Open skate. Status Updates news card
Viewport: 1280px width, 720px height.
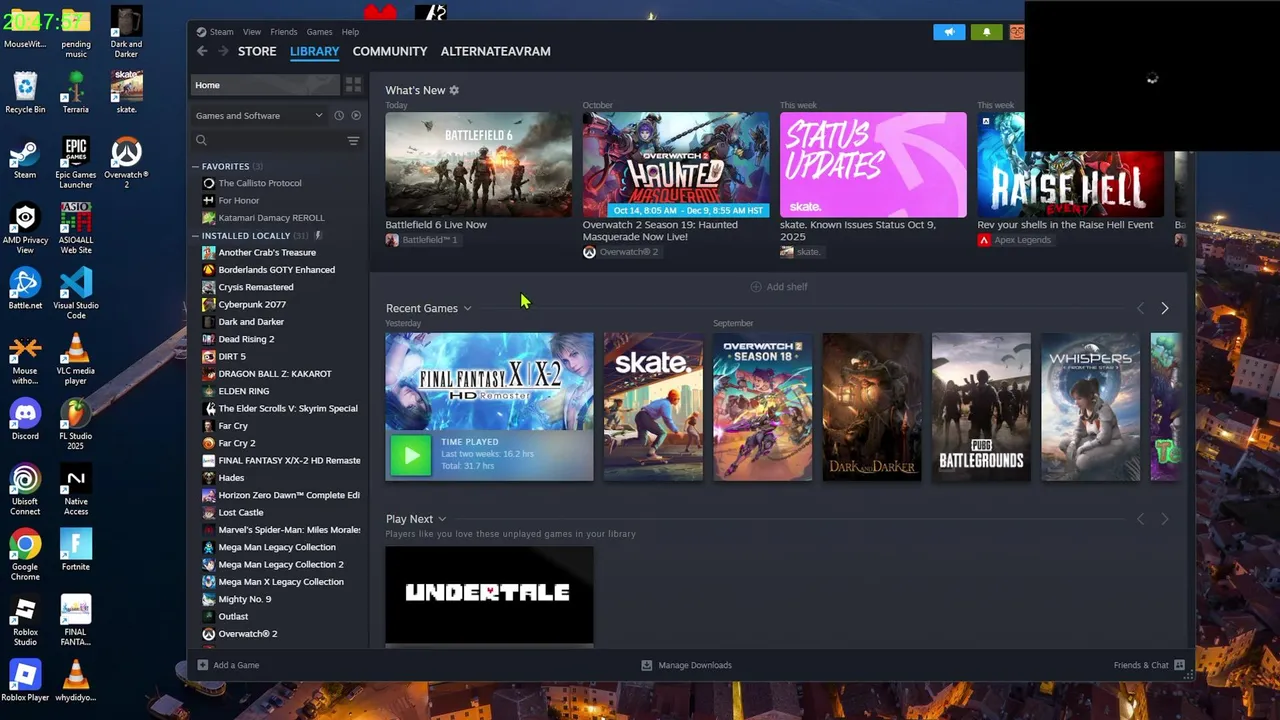[x=873, y=165]
